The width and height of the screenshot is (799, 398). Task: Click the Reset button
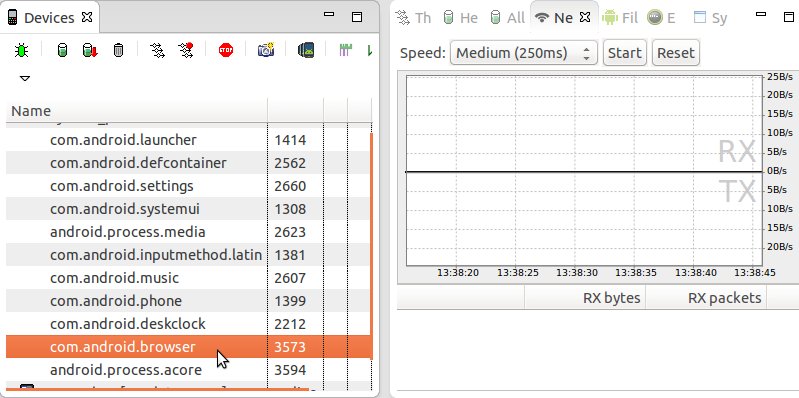point(676,52)
